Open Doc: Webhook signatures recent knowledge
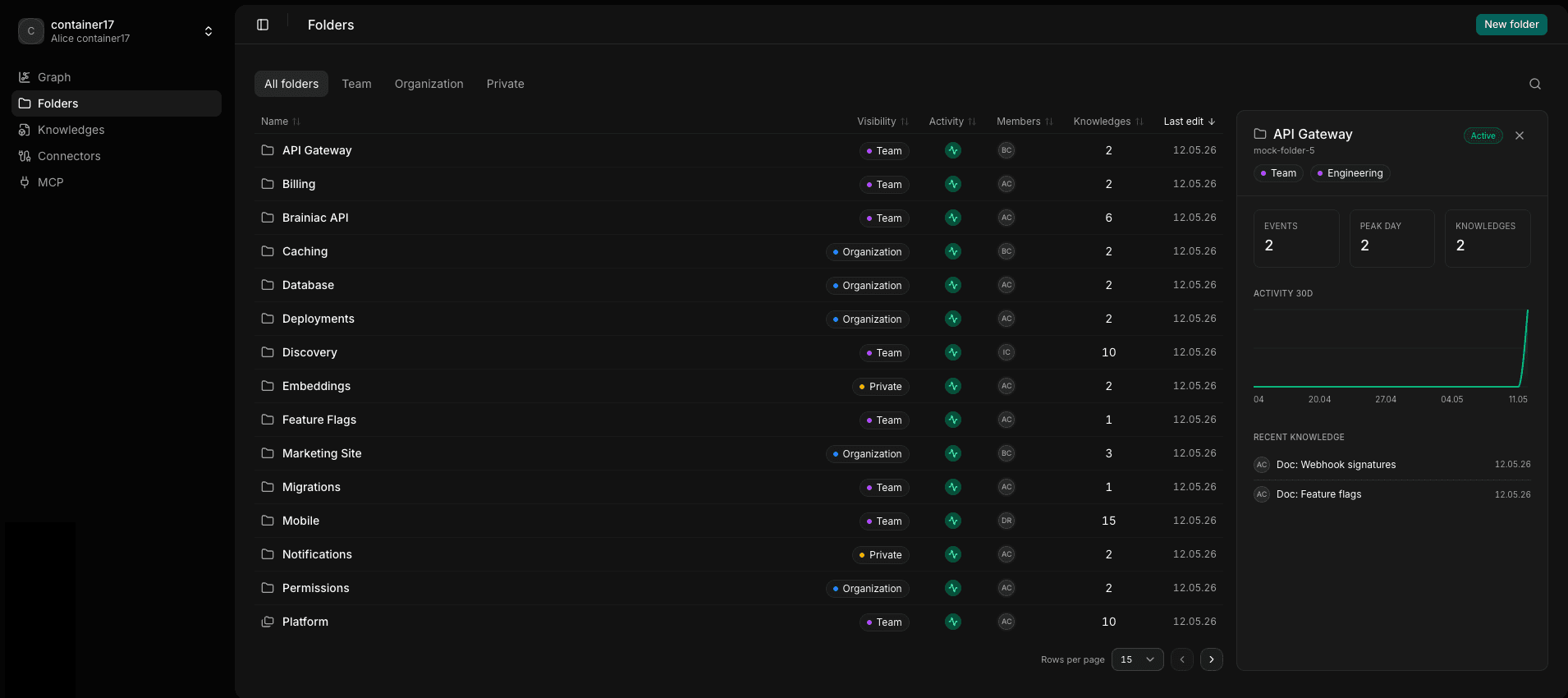This screenshot has width=1568, height=698. pos(1392,465)
